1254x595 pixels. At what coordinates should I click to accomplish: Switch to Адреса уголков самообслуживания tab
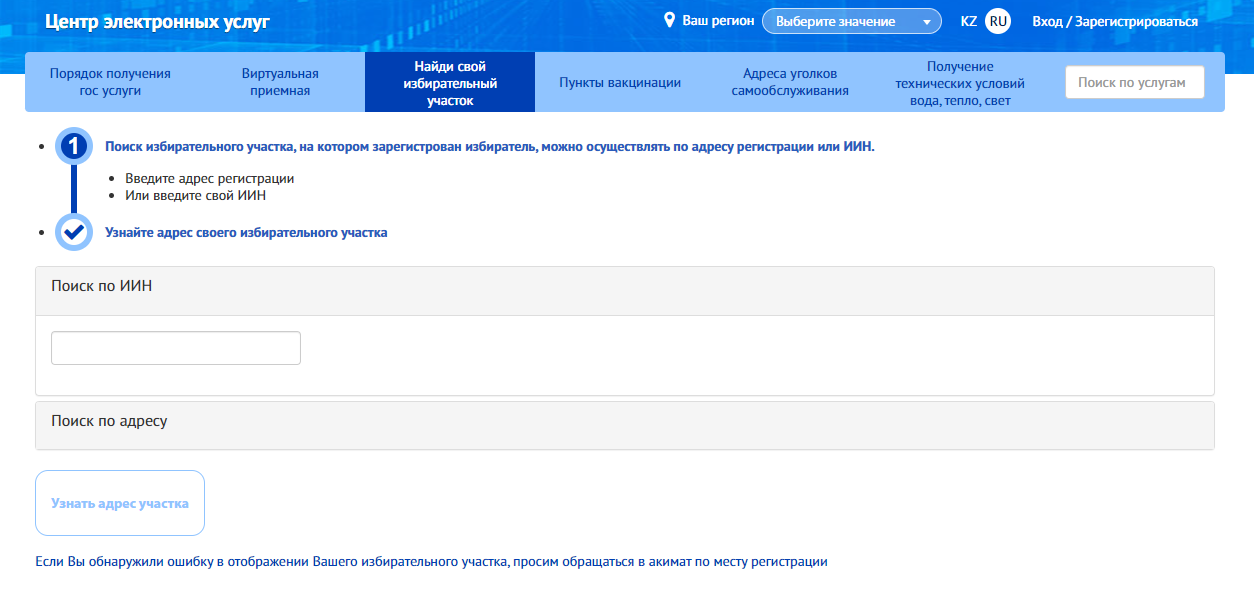[x=790, y=82]
